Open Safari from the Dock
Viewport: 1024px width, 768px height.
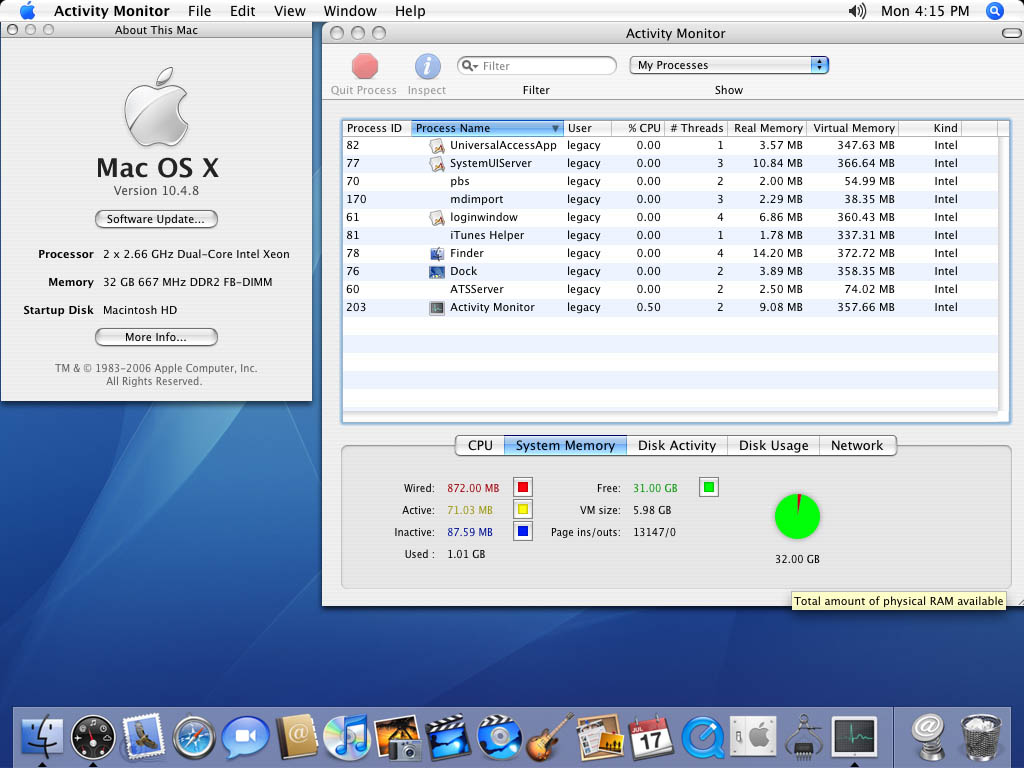[194, 739]
